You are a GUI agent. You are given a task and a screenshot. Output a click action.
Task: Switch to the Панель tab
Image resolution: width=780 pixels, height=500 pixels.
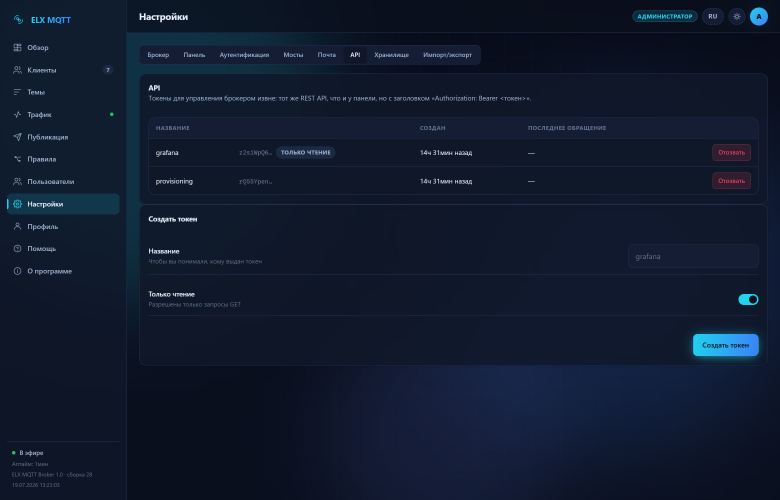(x=194, y=55)
